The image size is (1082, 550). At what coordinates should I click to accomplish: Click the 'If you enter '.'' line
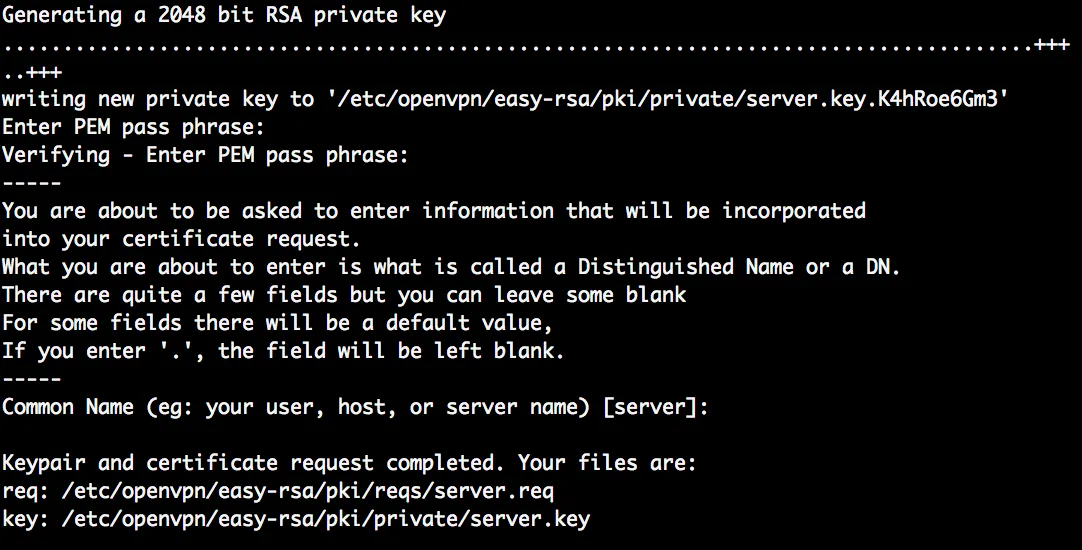(283, 351)
